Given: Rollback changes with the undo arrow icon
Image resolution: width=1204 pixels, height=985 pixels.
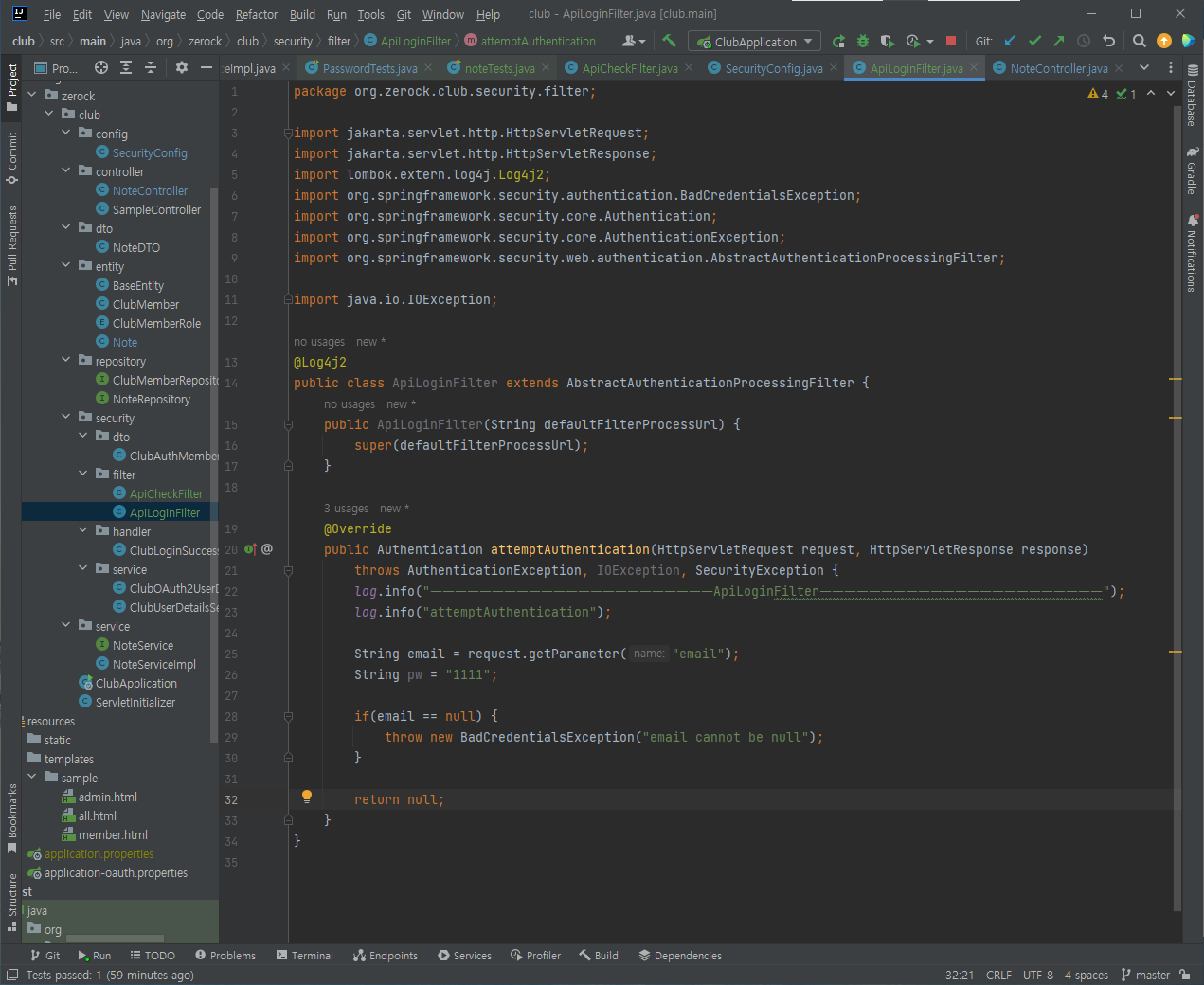Looking at the screenshot, I should [1108, 41].
